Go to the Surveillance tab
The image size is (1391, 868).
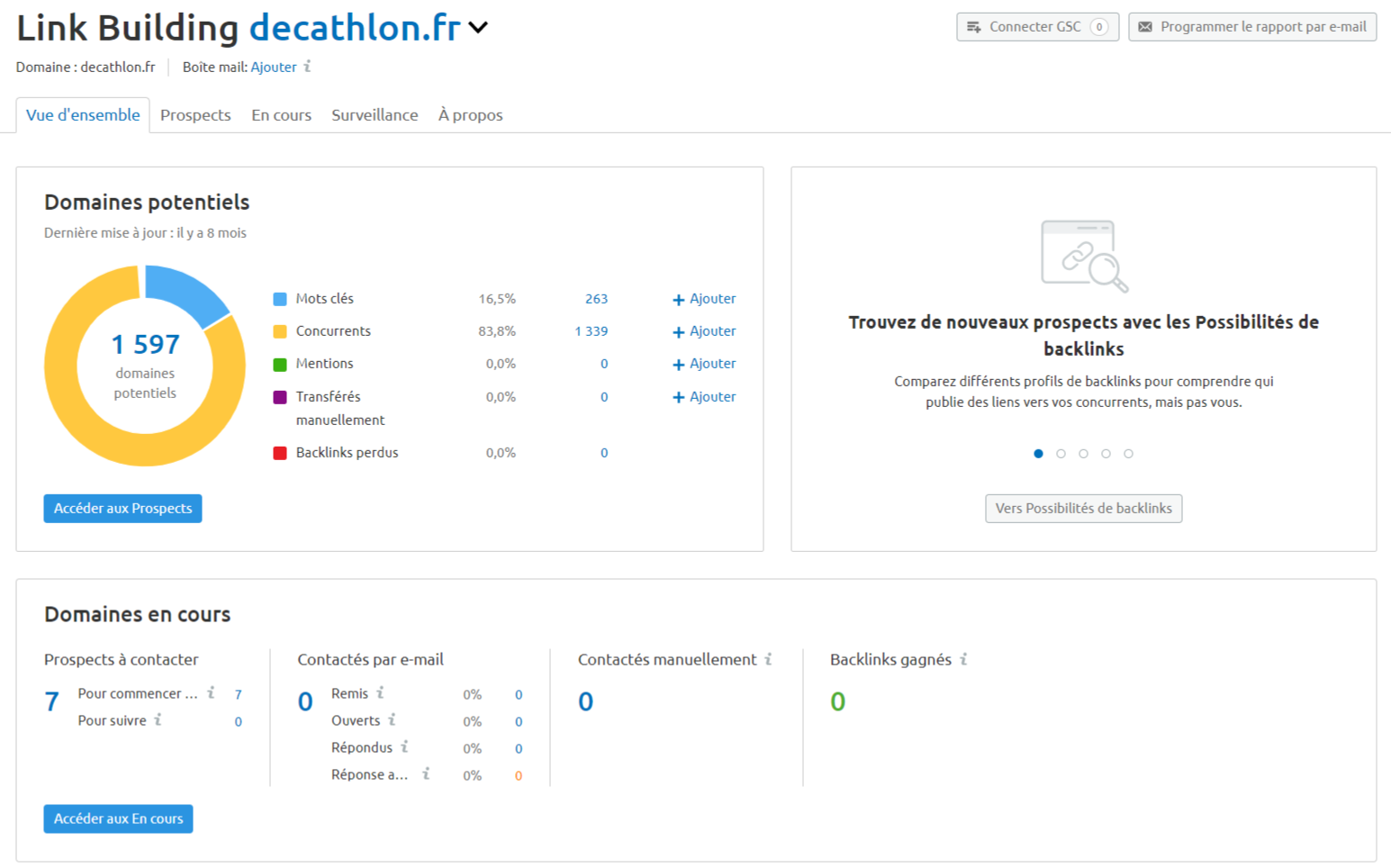point(375,114)
